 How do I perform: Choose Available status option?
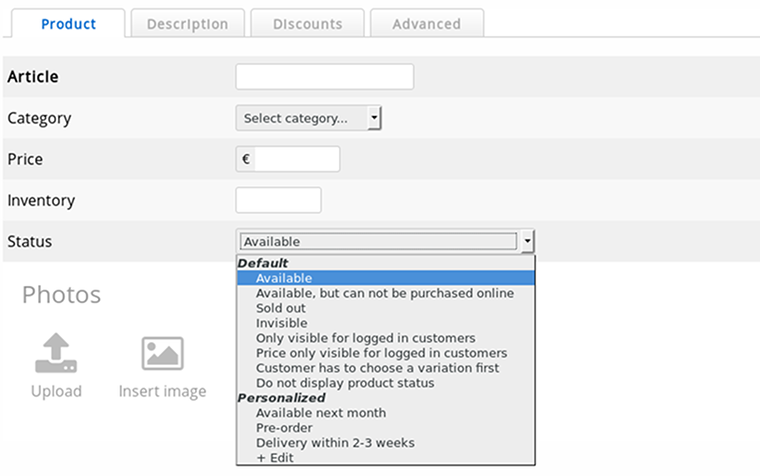pos(284,278)
